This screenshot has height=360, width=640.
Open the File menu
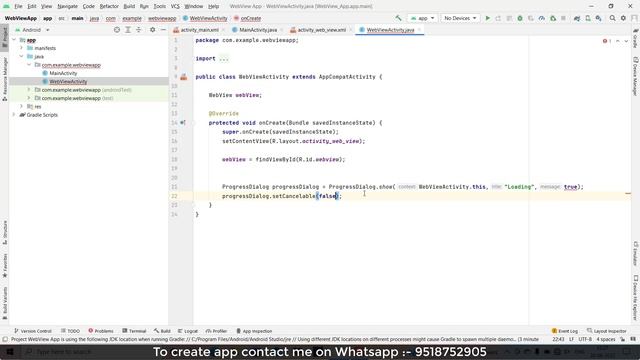click(x=18, y=7)
